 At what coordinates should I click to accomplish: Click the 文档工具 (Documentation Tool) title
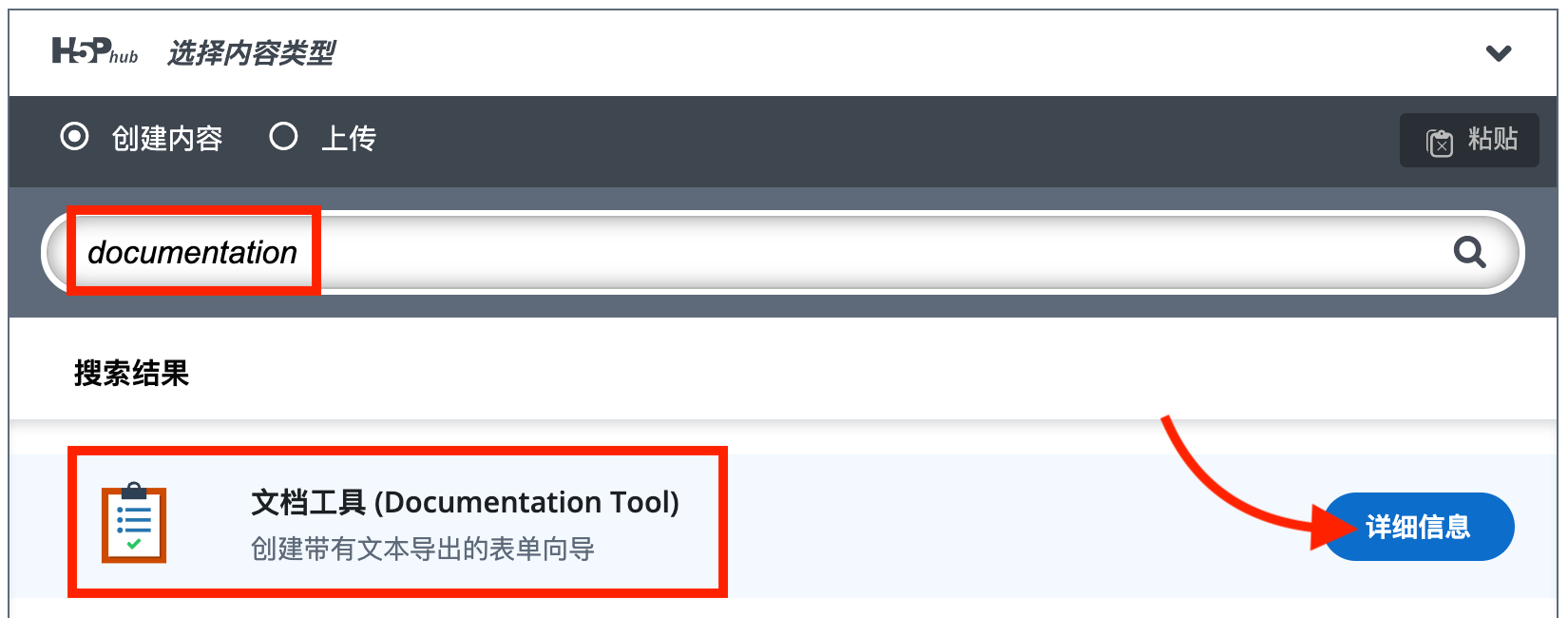pyautogui.click(x=465, y=502)
